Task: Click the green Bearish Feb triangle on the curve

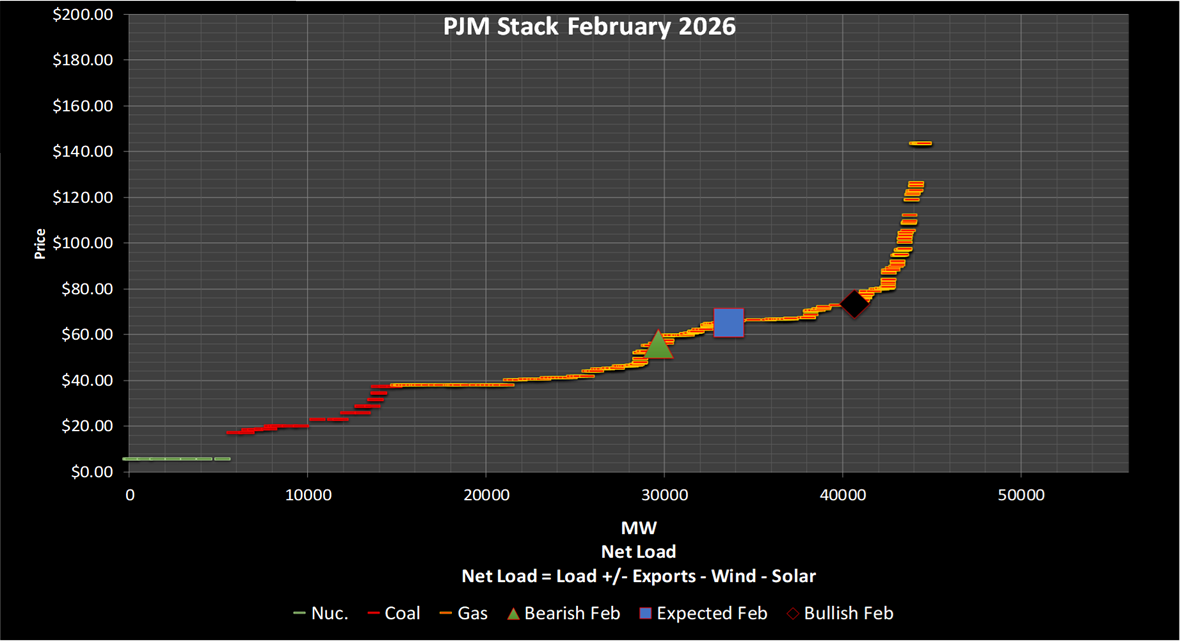Action: [x=658, y=345]
